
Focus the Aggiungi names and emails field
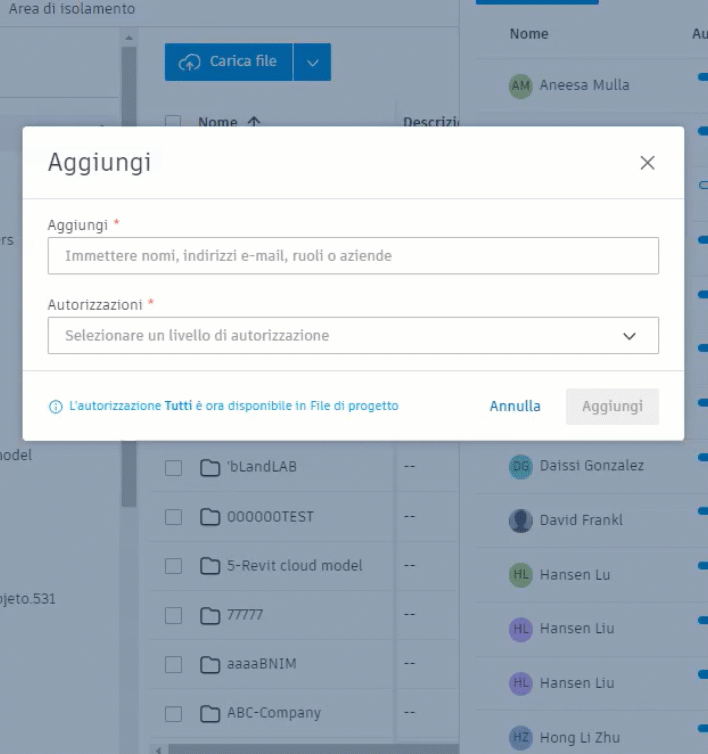[353, 256]
